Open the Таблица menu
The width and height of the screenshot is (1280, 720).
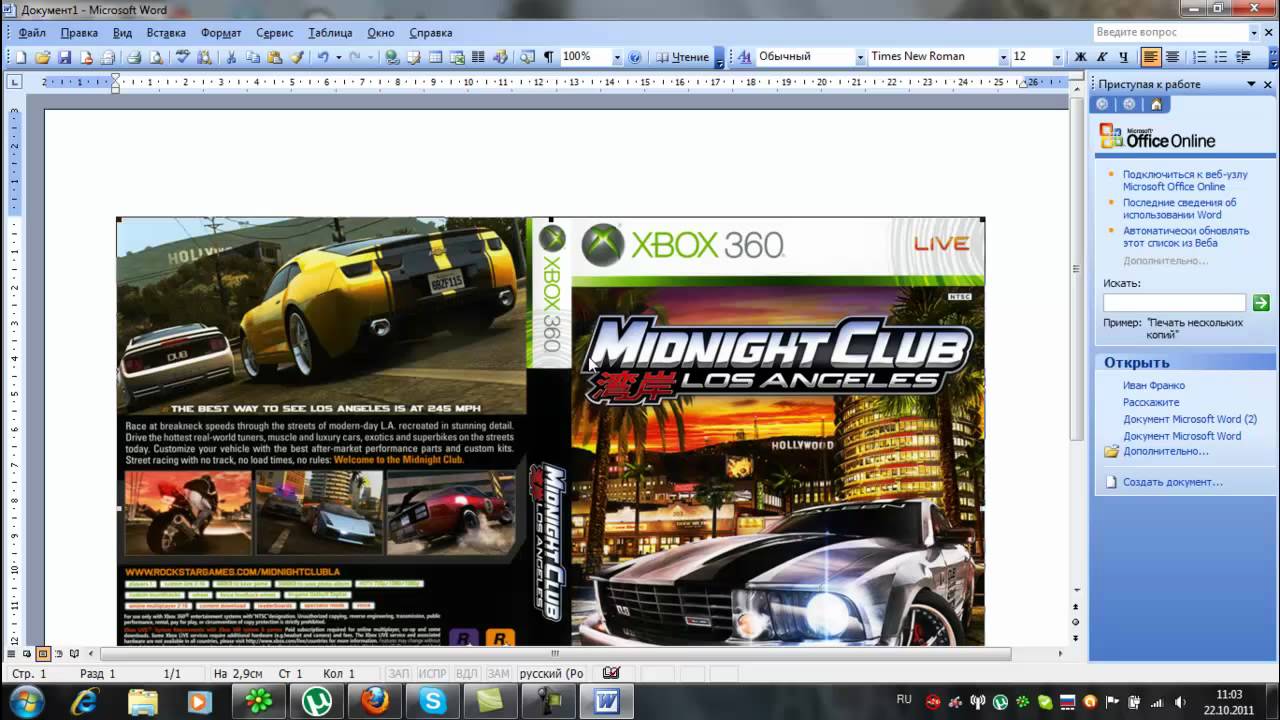tap(330, 33)
